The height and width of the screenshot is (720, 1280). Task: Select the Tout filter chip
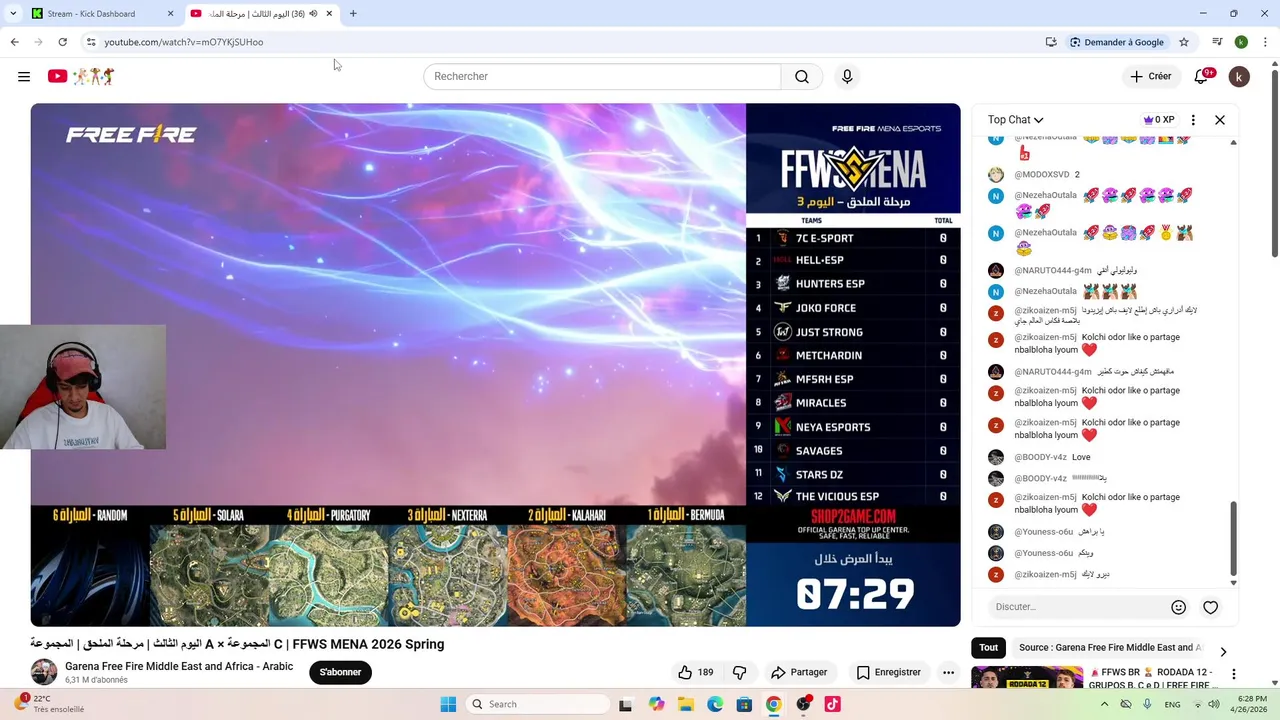point(989,648)
